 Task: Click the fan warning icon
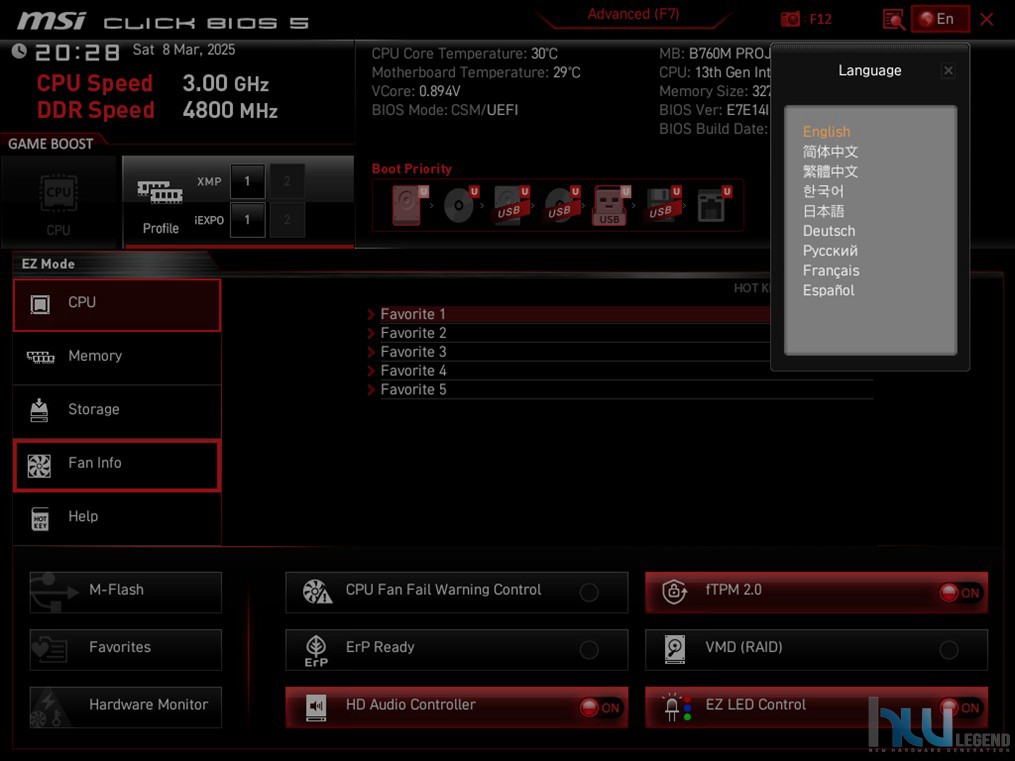point(317,591)
